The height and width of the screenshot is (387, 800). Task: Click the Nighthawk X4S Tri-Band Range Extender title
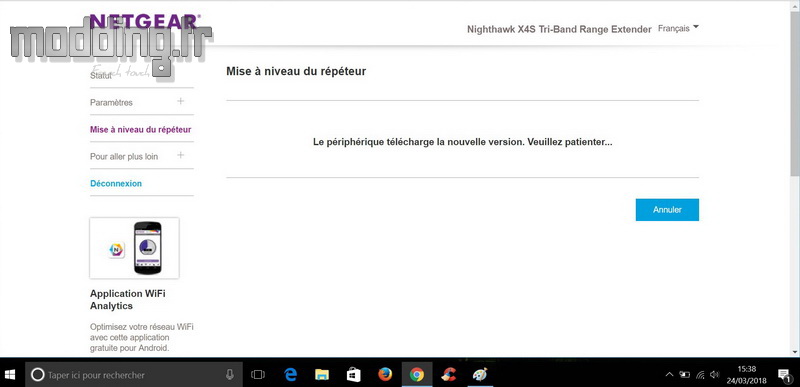(x=559, y=30)
